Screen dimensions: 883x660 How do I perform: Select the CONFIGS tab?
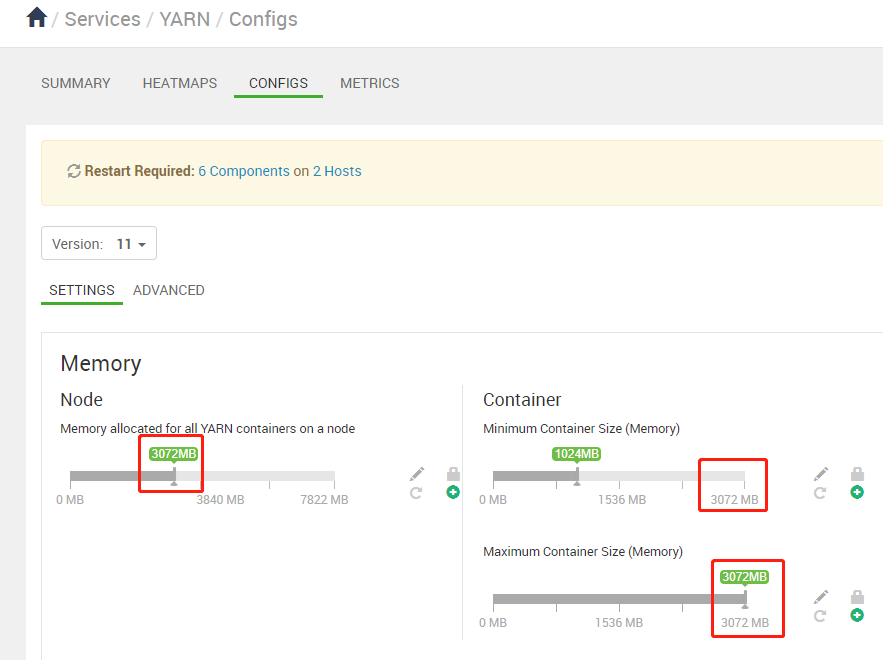(x=278, y=83)
